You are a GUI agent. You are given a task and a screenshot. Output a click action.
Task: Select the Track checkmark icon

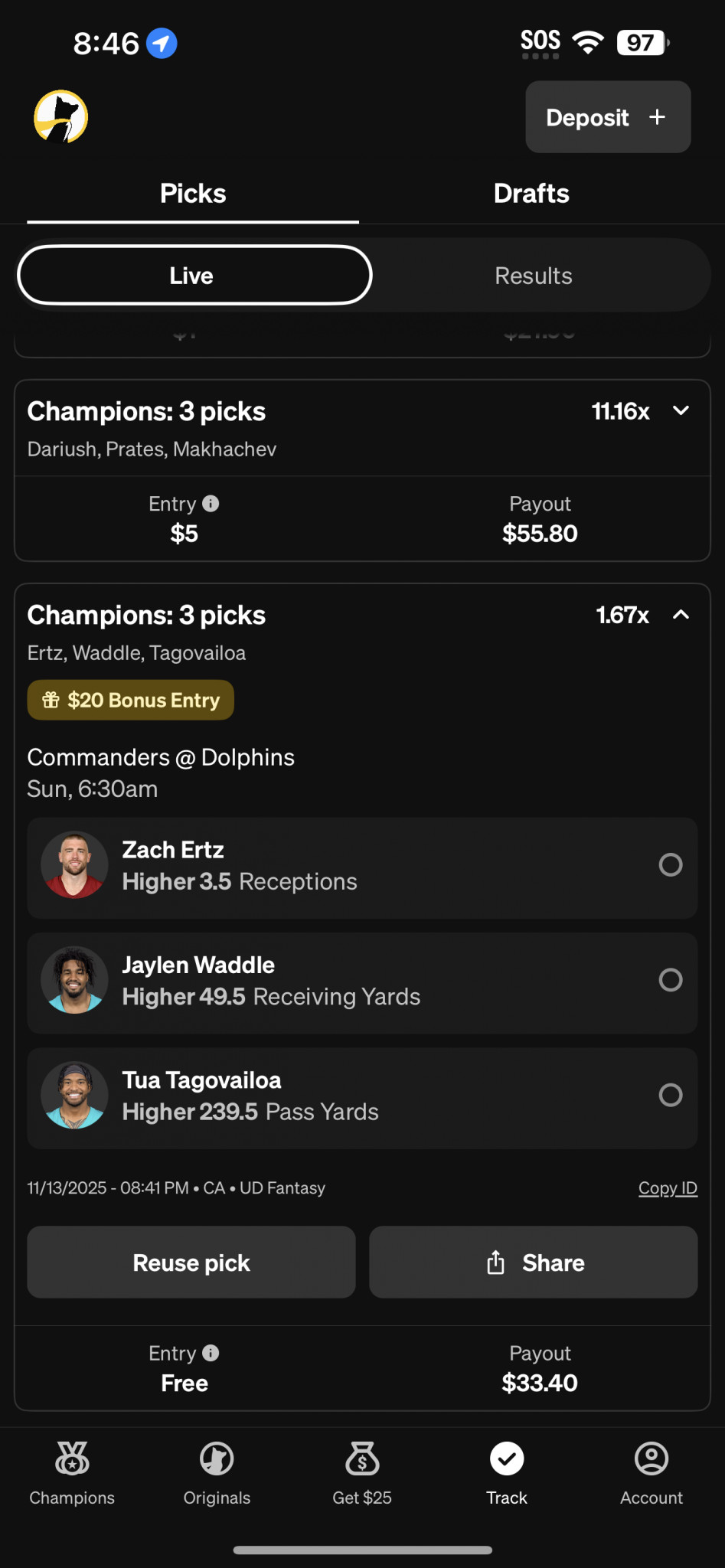click(x=507, y=1459)
